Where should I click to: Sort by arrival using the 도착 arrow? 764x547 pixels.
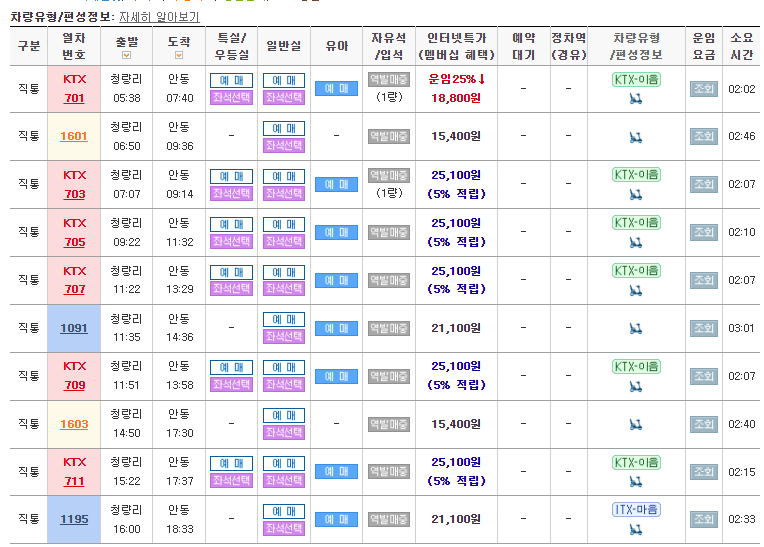(x=179, y=56)
